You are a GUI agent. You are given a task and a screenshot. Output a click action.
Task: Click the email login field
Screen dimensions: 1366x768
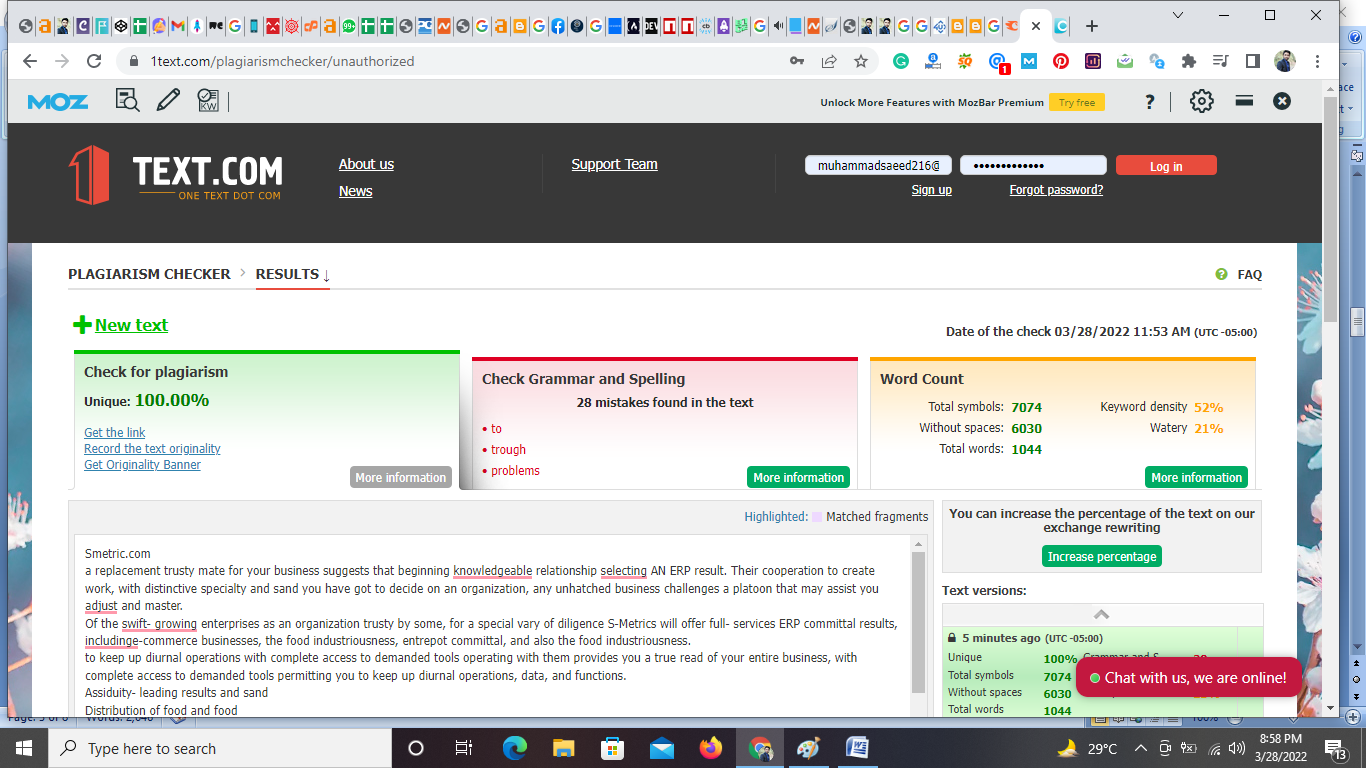tap(879, 165)
